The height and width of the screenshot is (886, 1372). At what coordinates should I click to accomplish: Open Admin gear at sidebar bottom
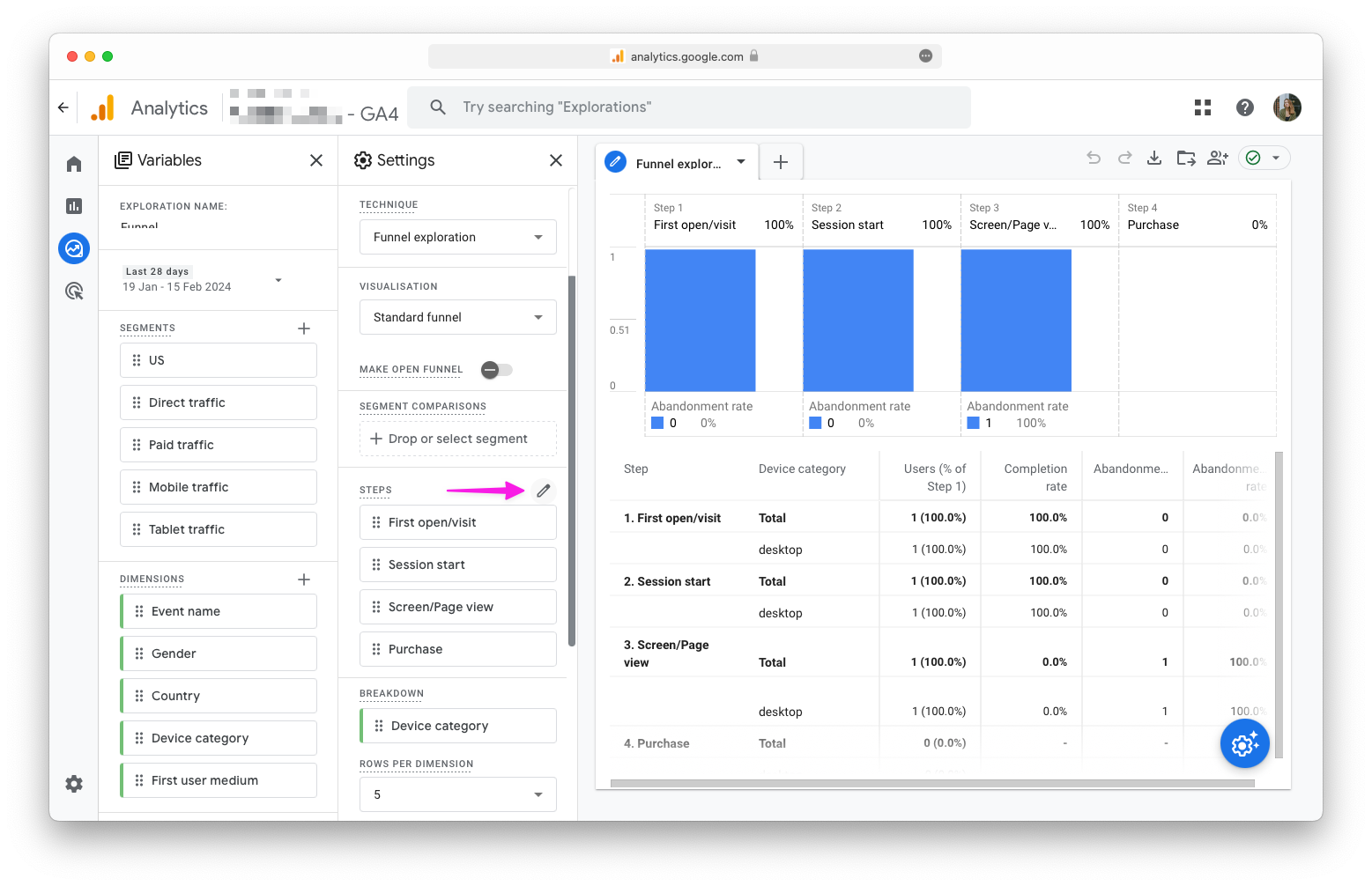coord(74,784)
